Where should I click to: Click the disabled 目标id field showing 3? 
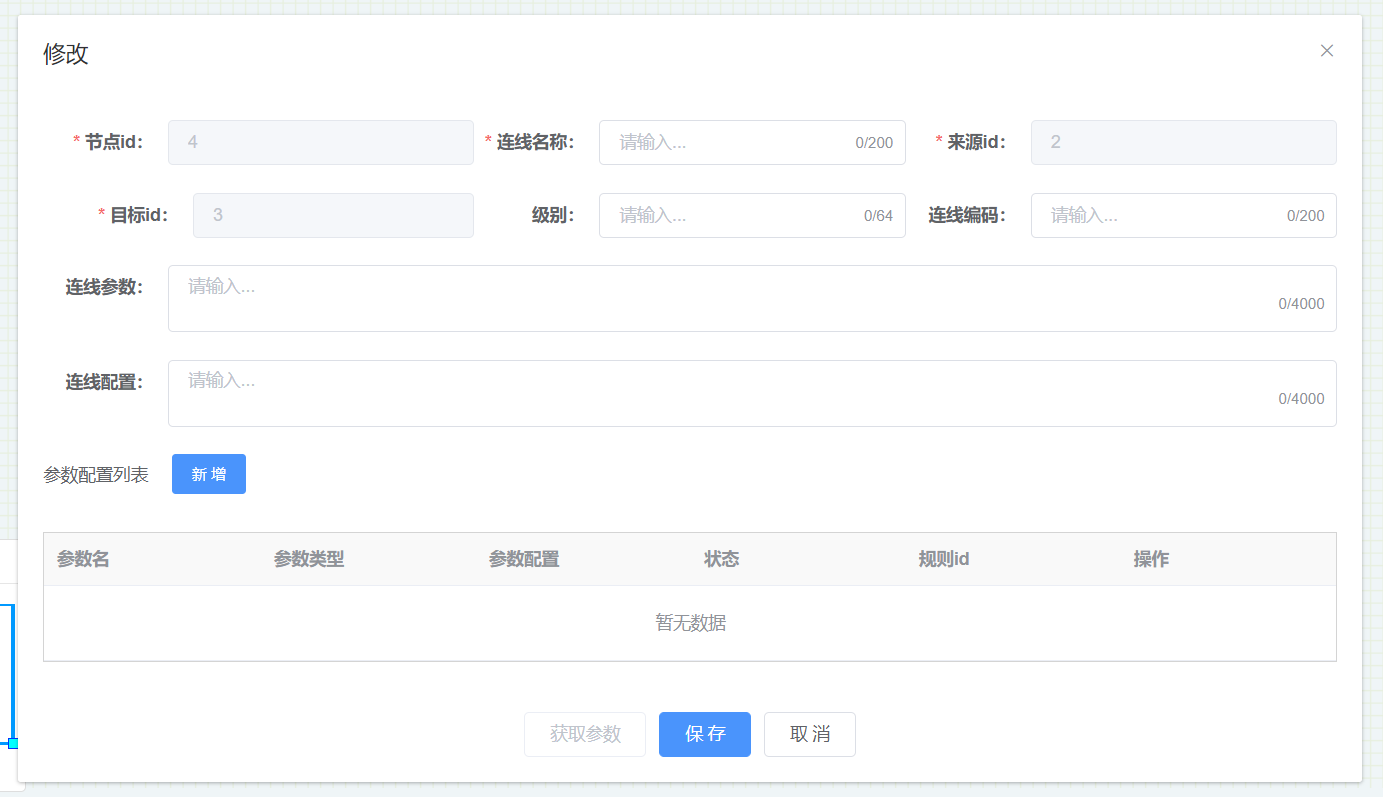(x=333, y=215)
